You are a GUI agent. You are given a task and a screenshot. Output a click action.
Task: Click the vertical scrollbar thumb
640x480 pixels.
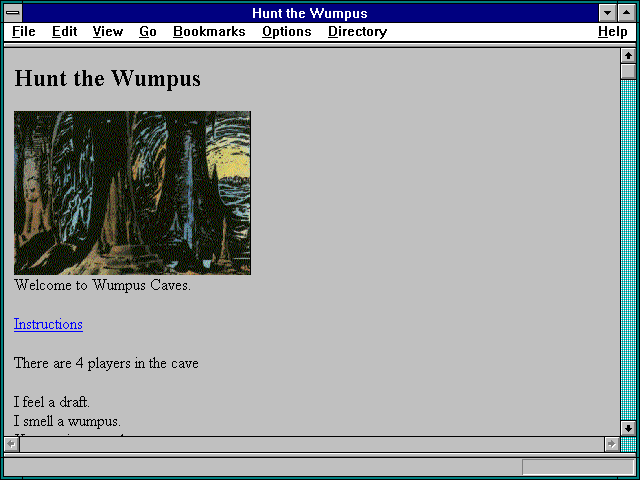coord(628,71)
